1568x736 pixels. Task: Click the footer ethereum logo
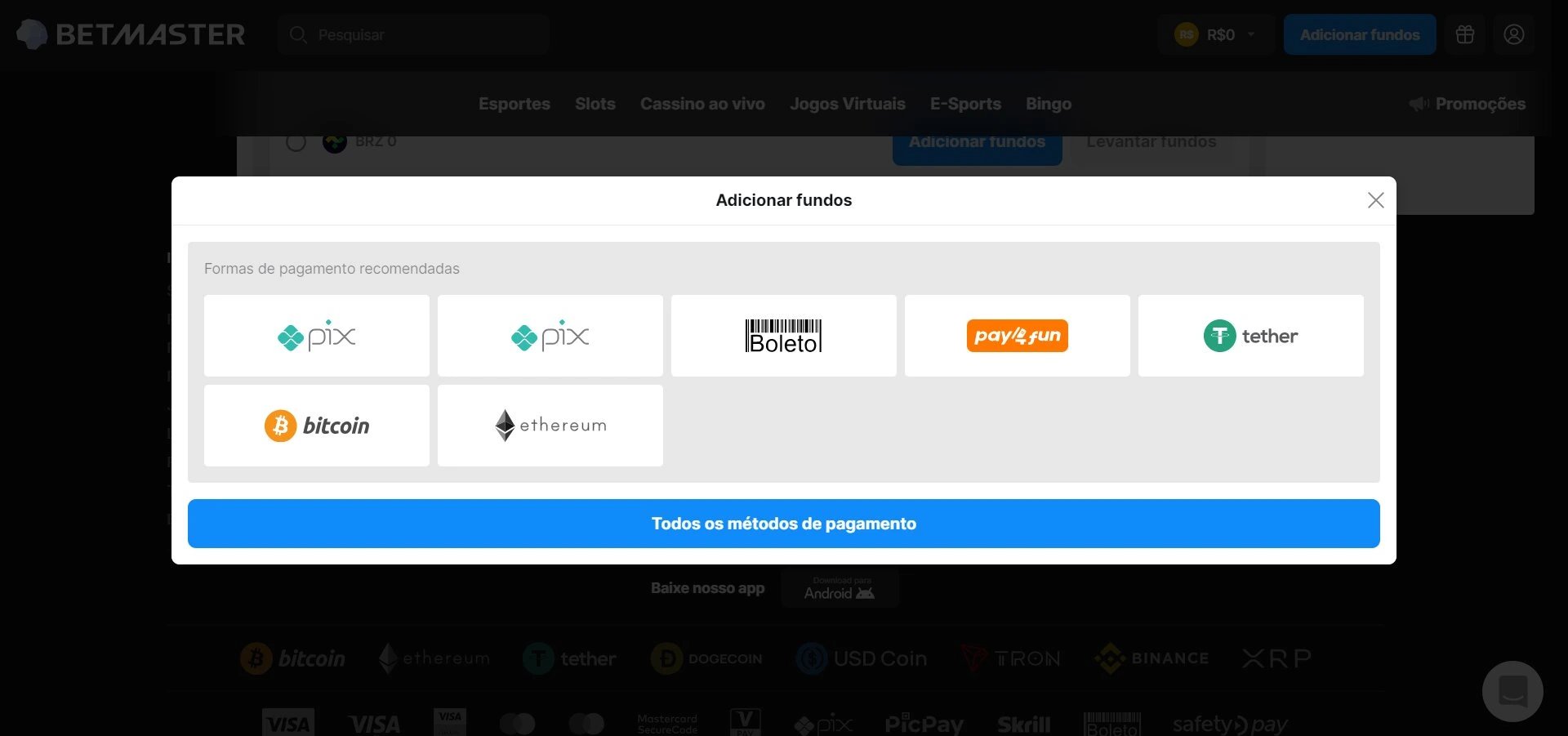pos(434,658)
